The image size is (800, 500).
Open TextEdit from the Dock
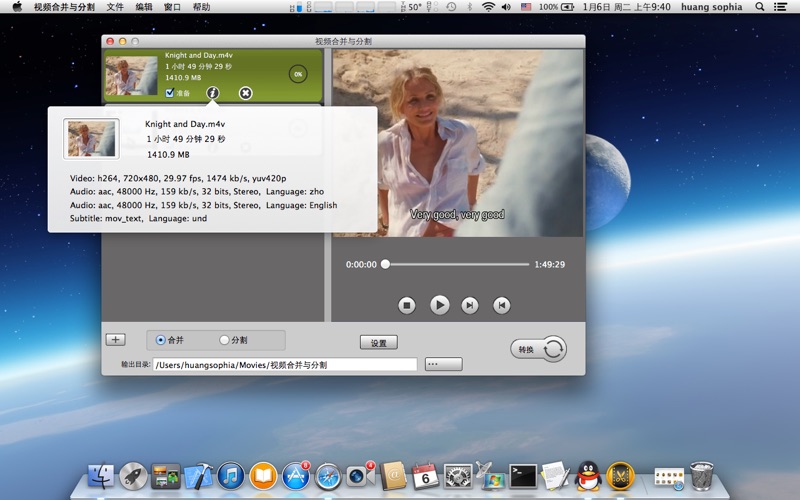coord(556,476)
